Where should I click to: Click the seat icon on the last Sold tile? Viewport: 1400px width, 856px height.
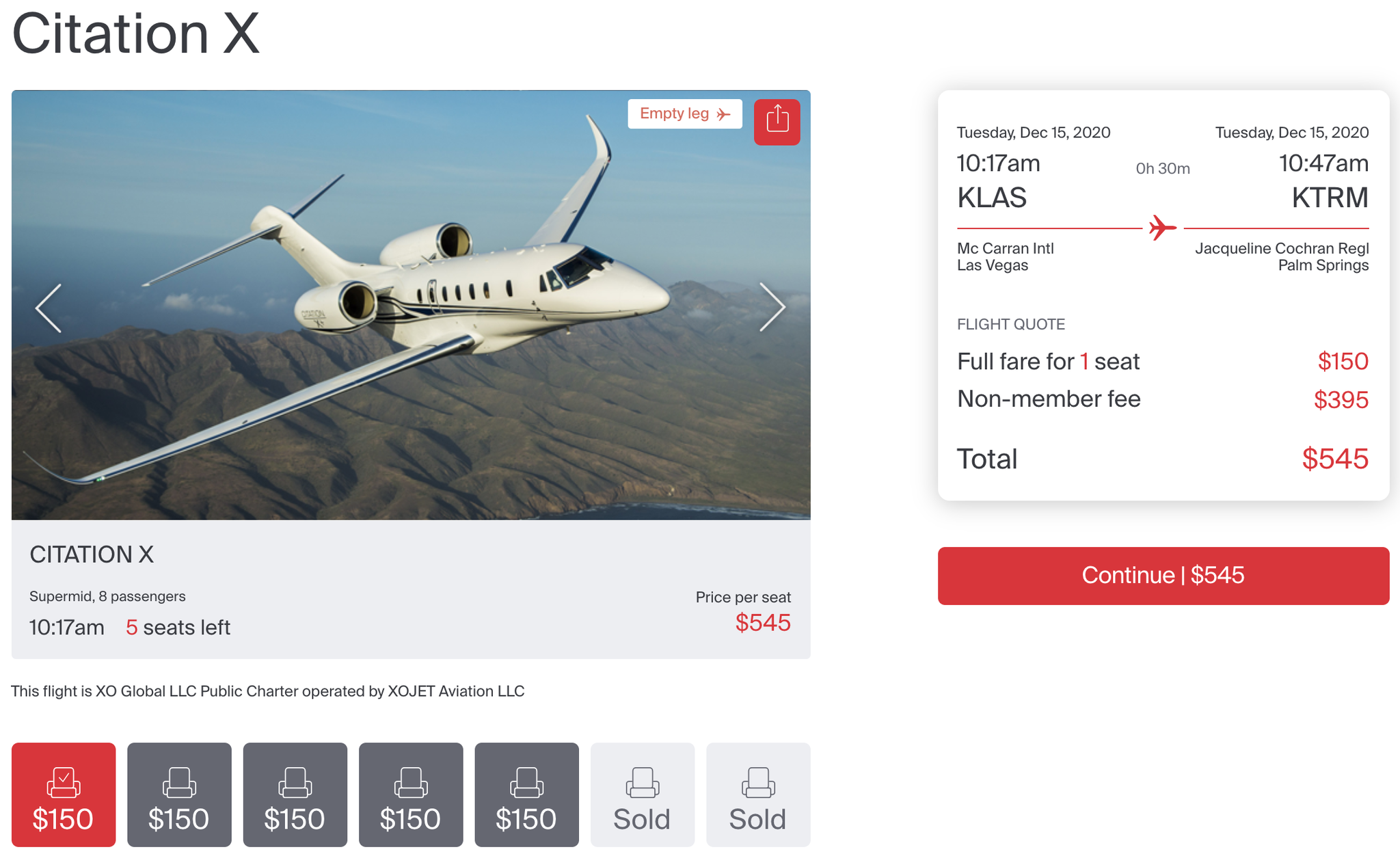tap(758, 781)
